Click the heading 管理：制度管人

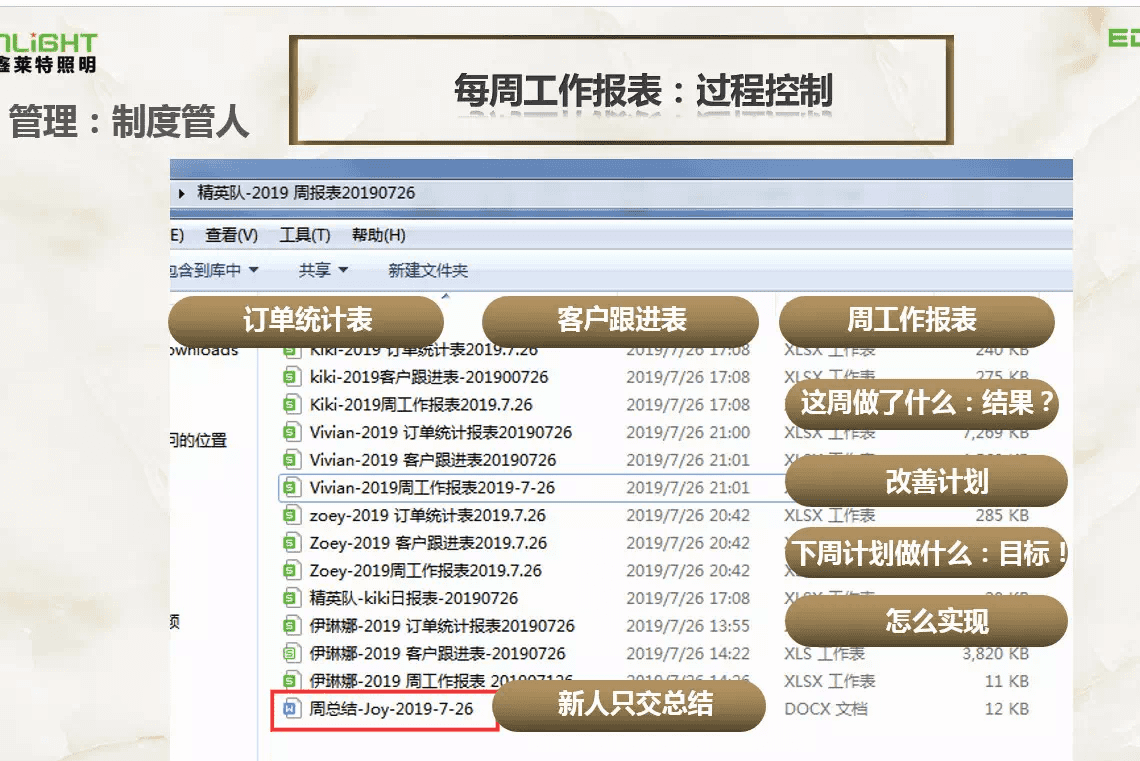129,121
